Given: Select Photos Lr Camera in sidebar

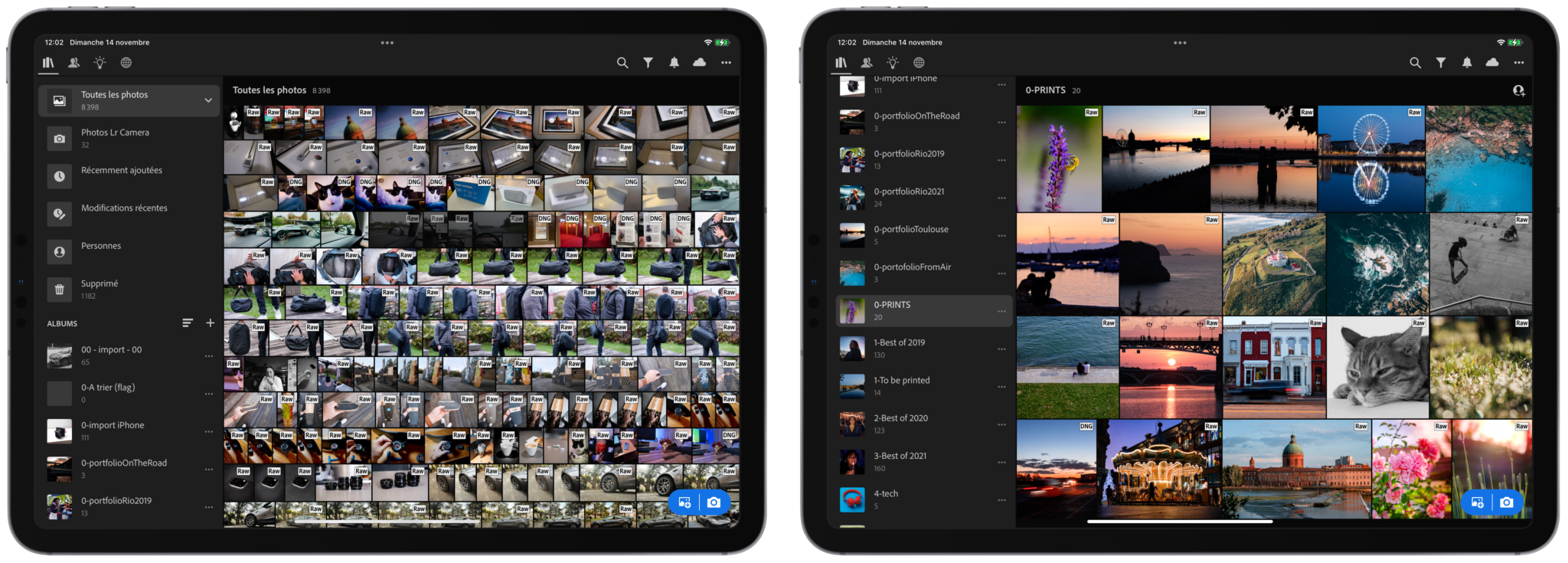Looking at the screenshot, I should coord(129,138).
